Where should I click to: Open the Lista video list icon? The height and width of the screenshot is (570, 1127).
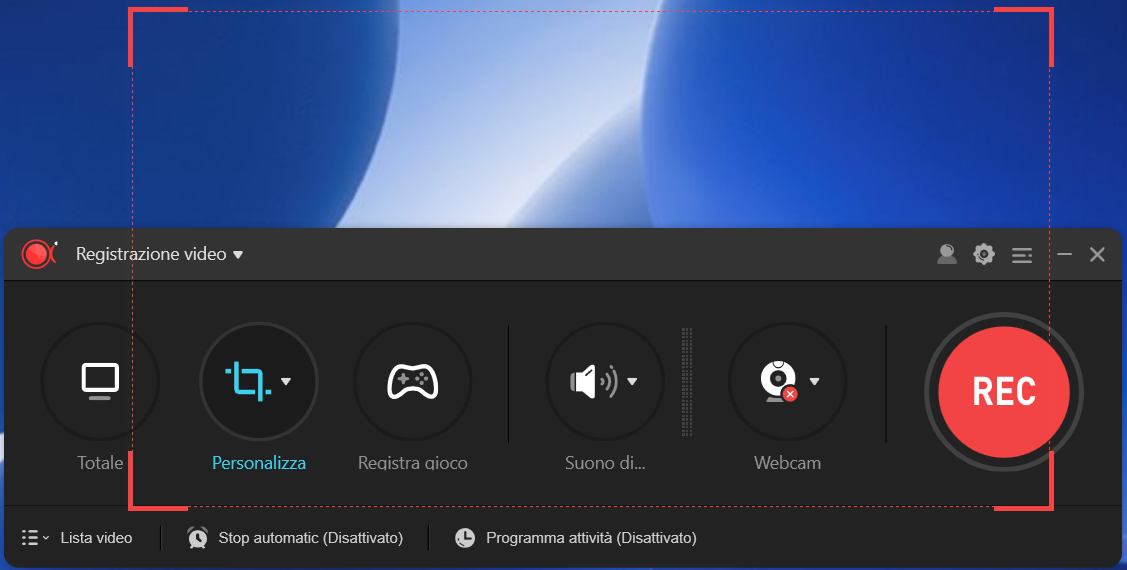(34, 538)
